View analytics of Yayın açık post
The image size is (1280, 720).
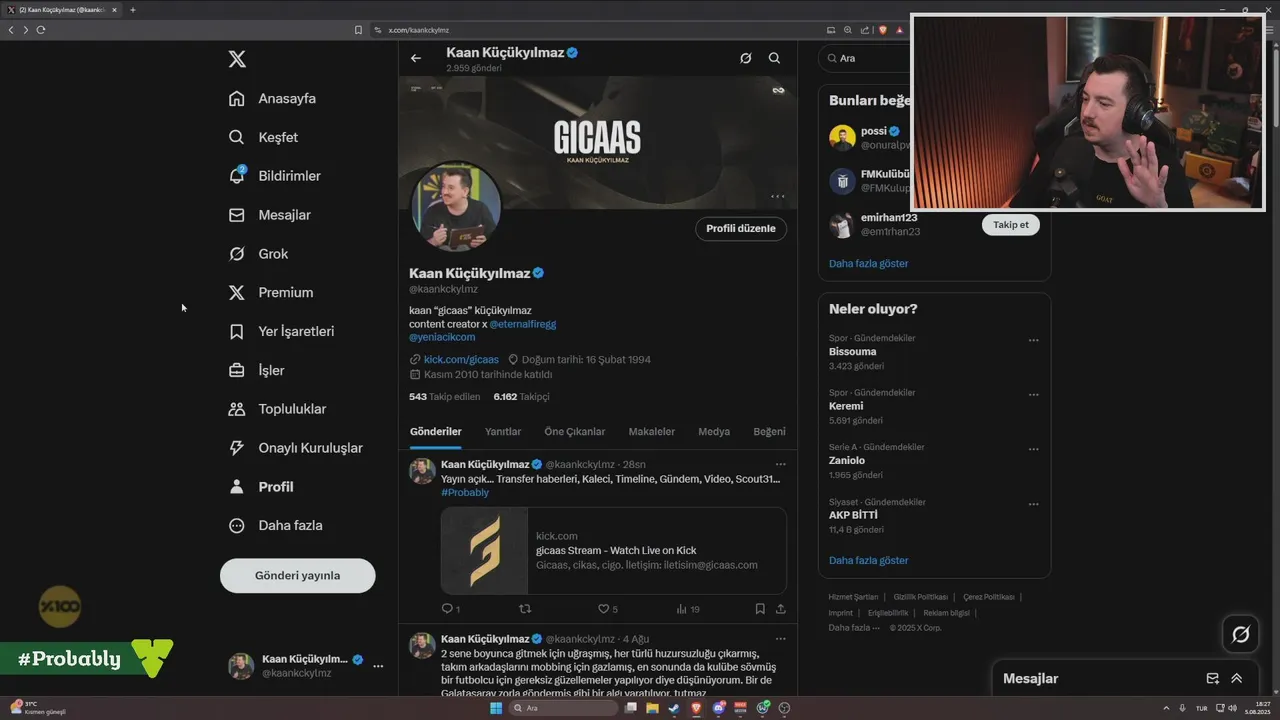coord(688,609)
